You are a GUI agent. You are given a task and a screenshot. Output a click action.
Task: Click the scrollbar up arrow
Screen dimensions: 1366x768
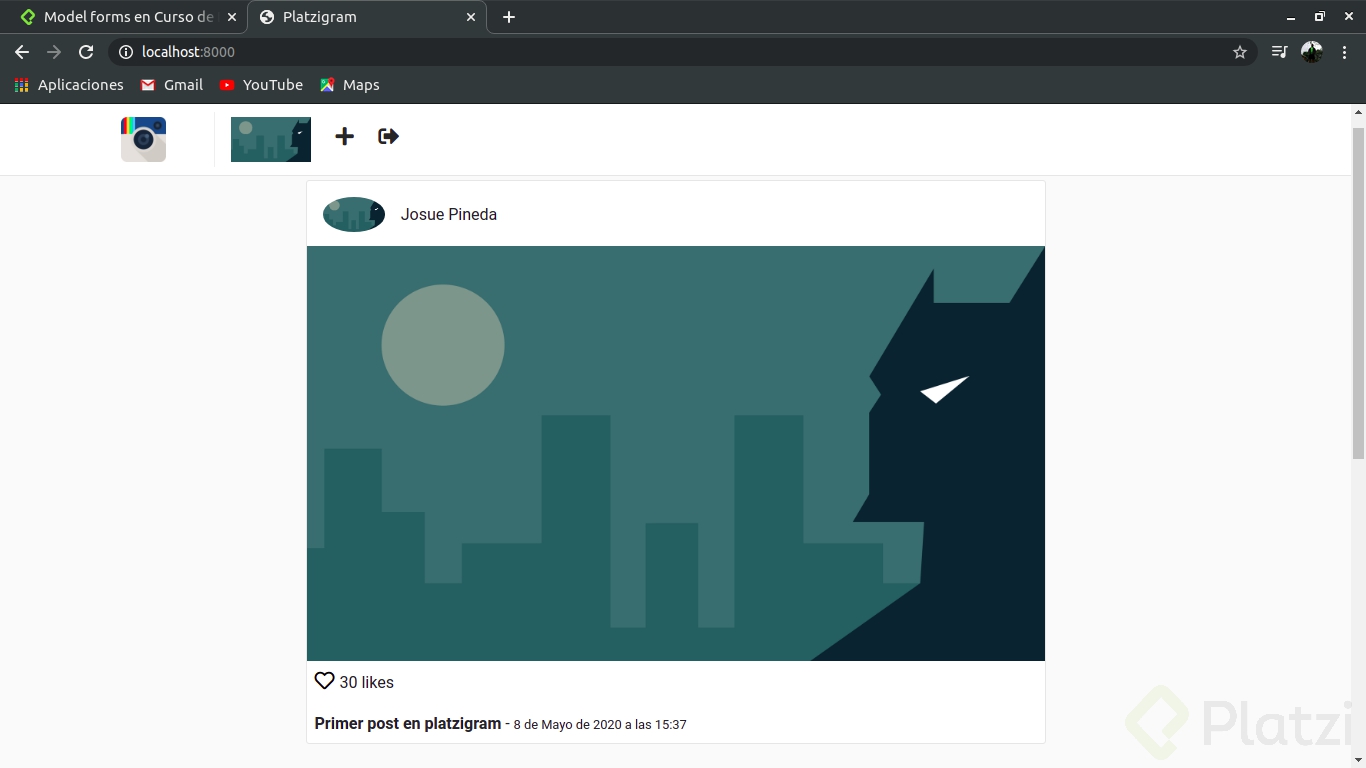1358,112
